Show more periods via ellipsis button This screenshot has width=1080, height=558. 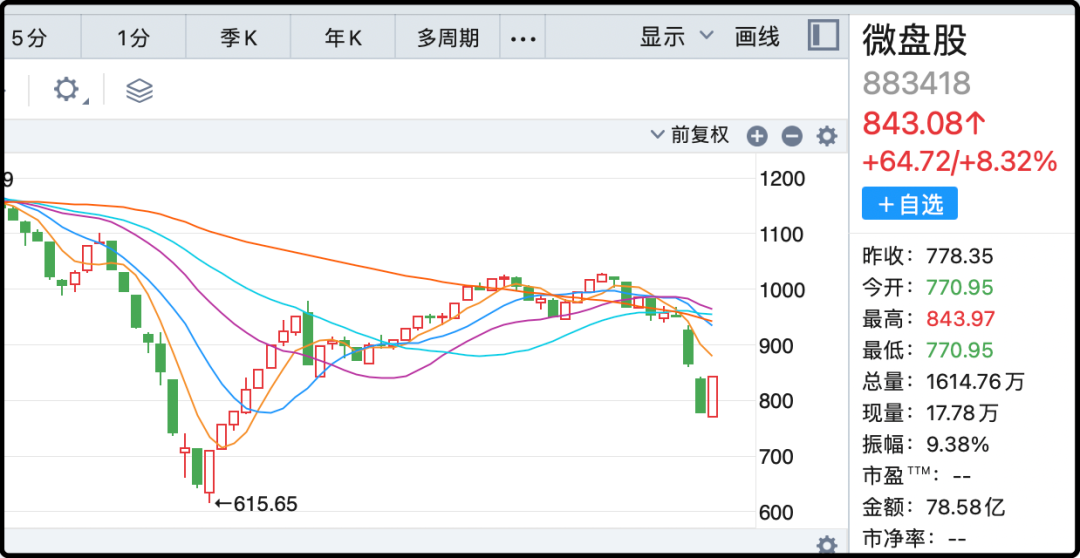point(523,38)
